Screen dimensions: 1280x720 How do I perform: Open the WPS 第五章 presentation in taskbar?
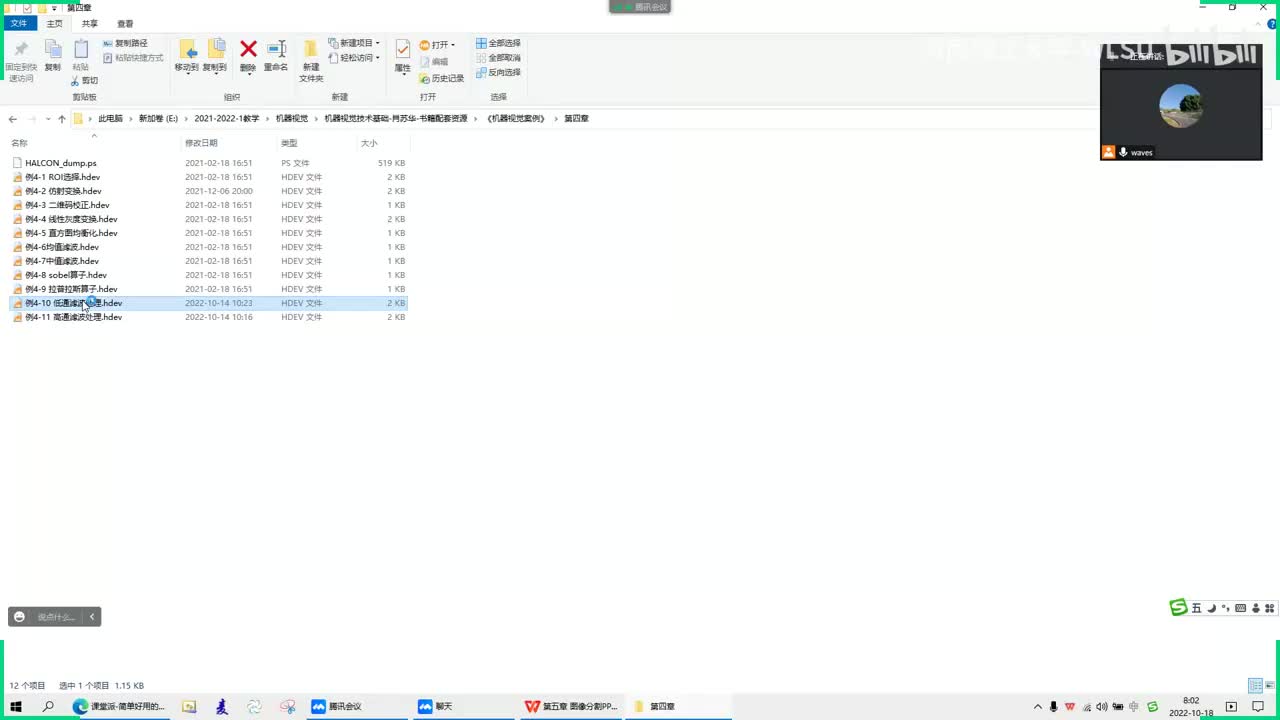click(x=573, y=706)
